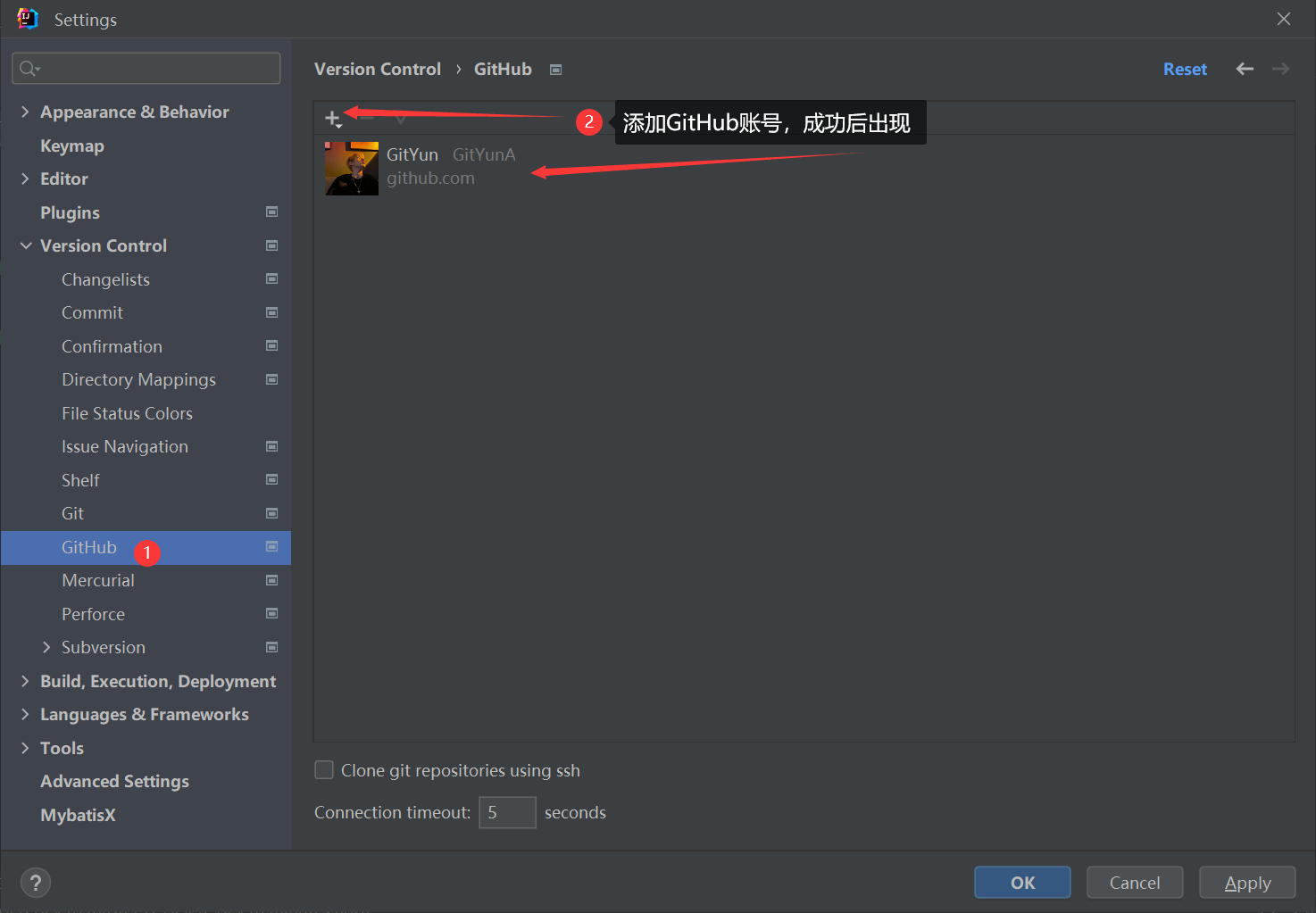Expand the Tools section
Viewport: 1316px width, 913px height.
(25, 748)
